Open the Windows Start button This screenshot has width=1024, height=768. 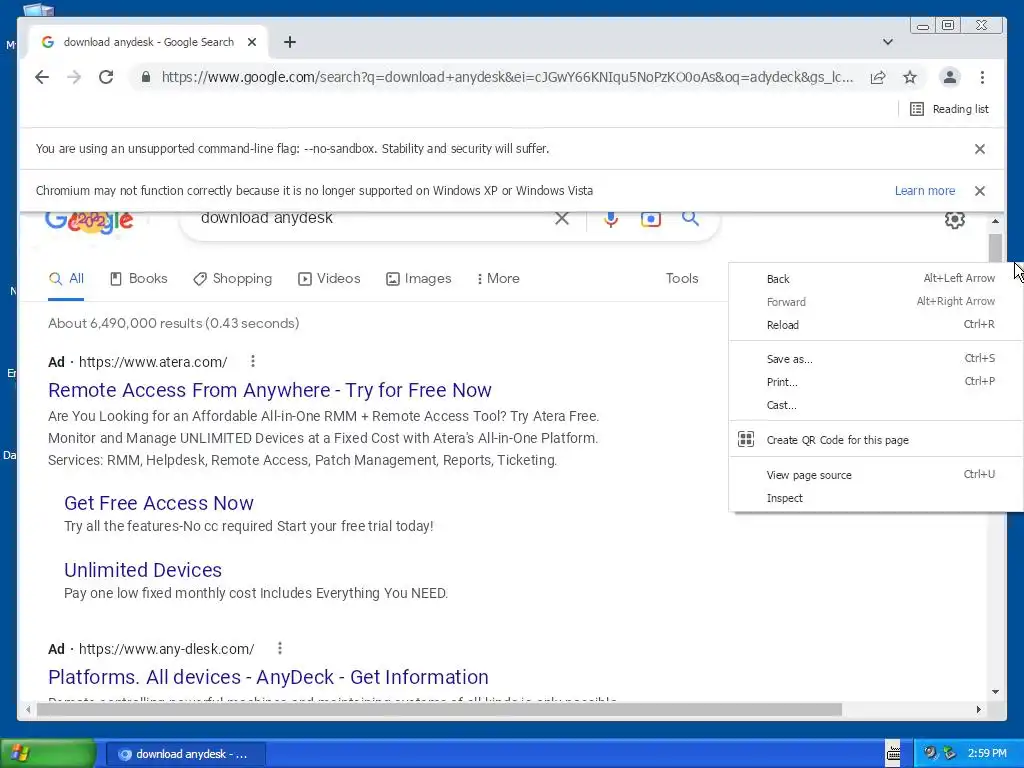pyautogui.click(x=47, y=754)
